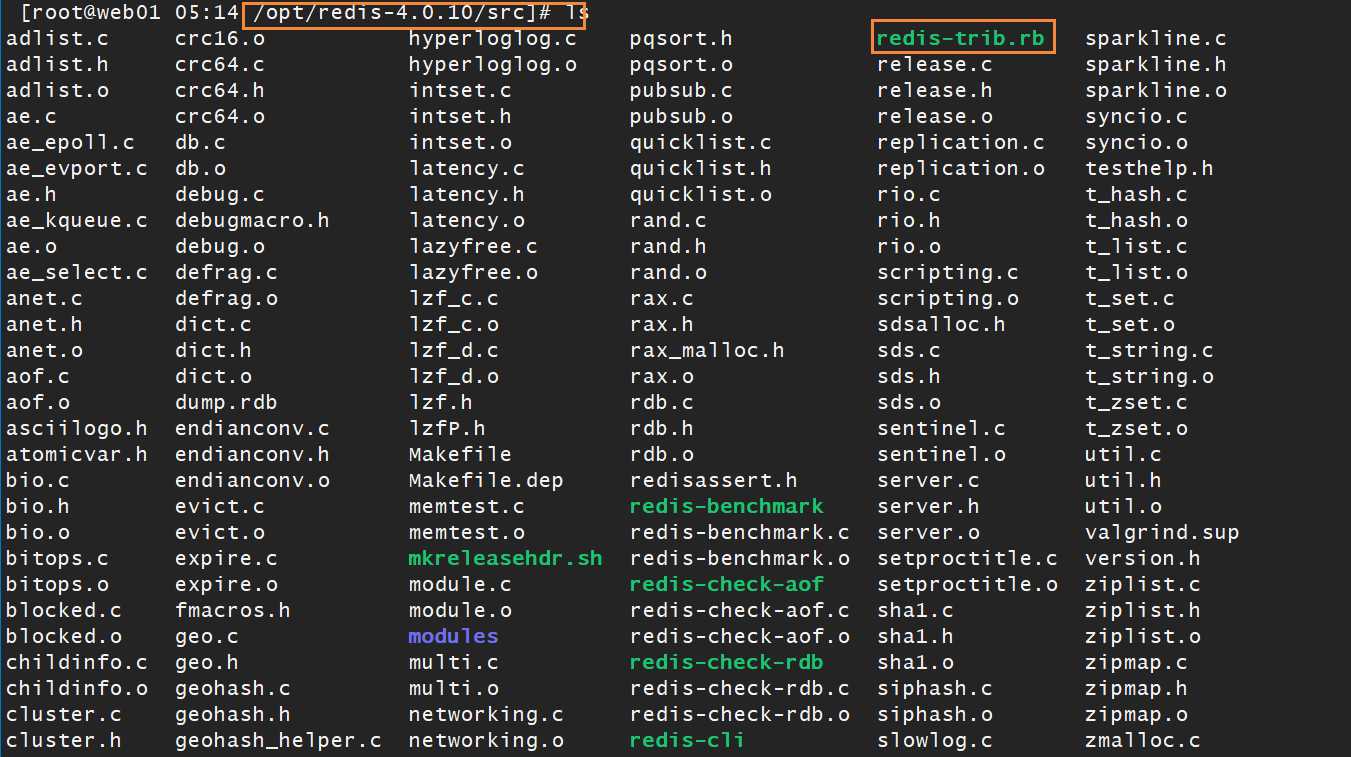Screen dimensions: 1351x757
Task: Click slowlog.c entry
Action: [935, 740]
